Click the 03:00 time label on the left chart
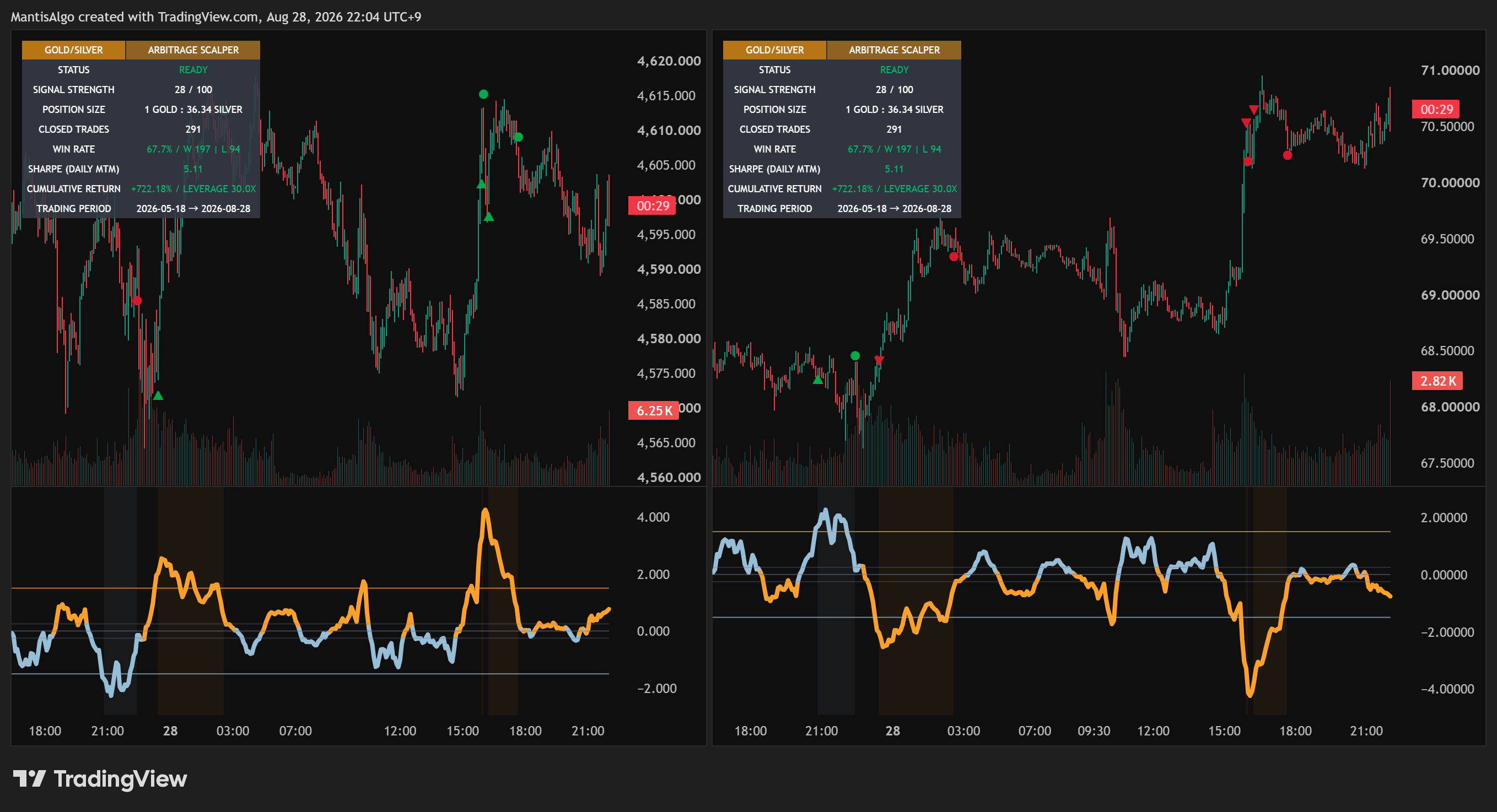Screen dimensions: 1497x812 point(233,730)
